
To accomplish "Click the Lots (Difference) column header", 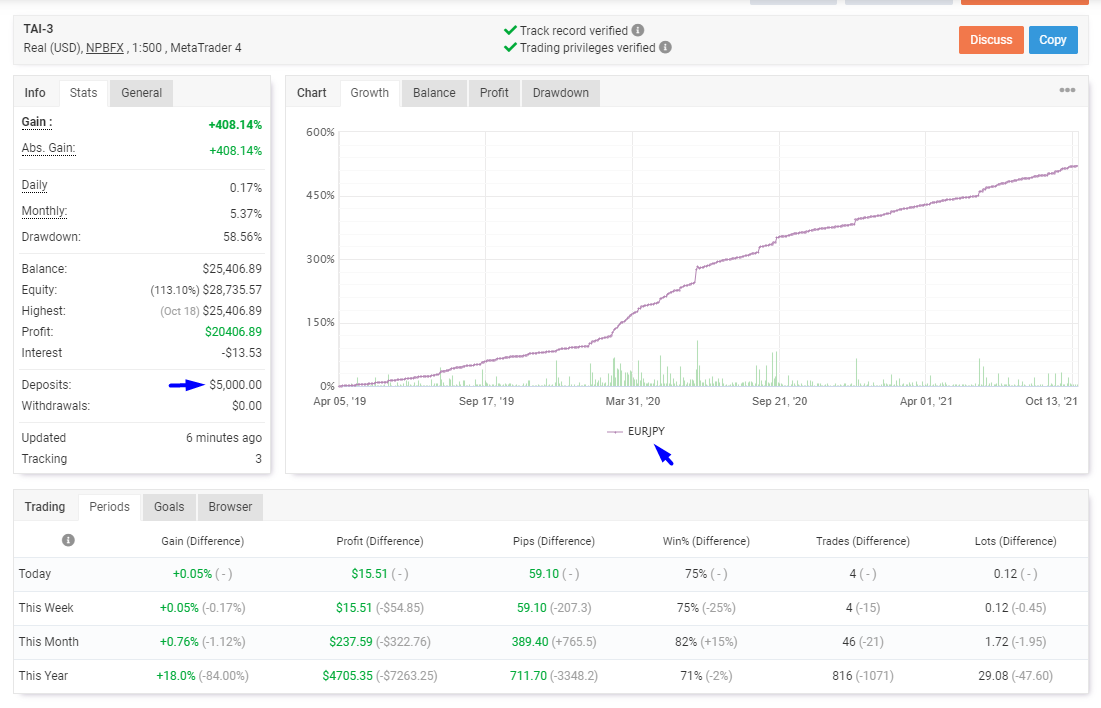I will point(1015,542).
